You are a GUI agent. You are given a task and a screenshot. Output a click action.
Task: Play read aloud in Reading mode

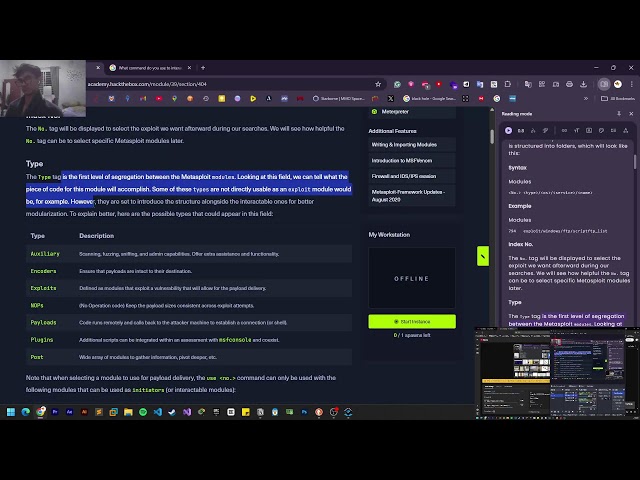[x=508, y=130]
